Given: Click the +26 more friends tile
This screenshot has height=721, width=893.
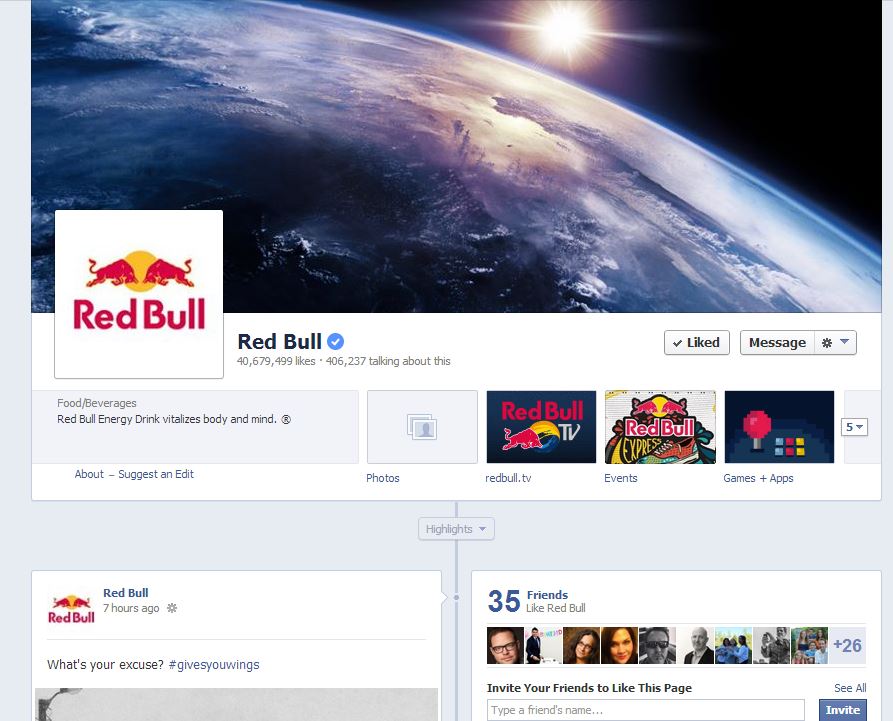Looking at the screenshot, I should (x=847, y=646).
